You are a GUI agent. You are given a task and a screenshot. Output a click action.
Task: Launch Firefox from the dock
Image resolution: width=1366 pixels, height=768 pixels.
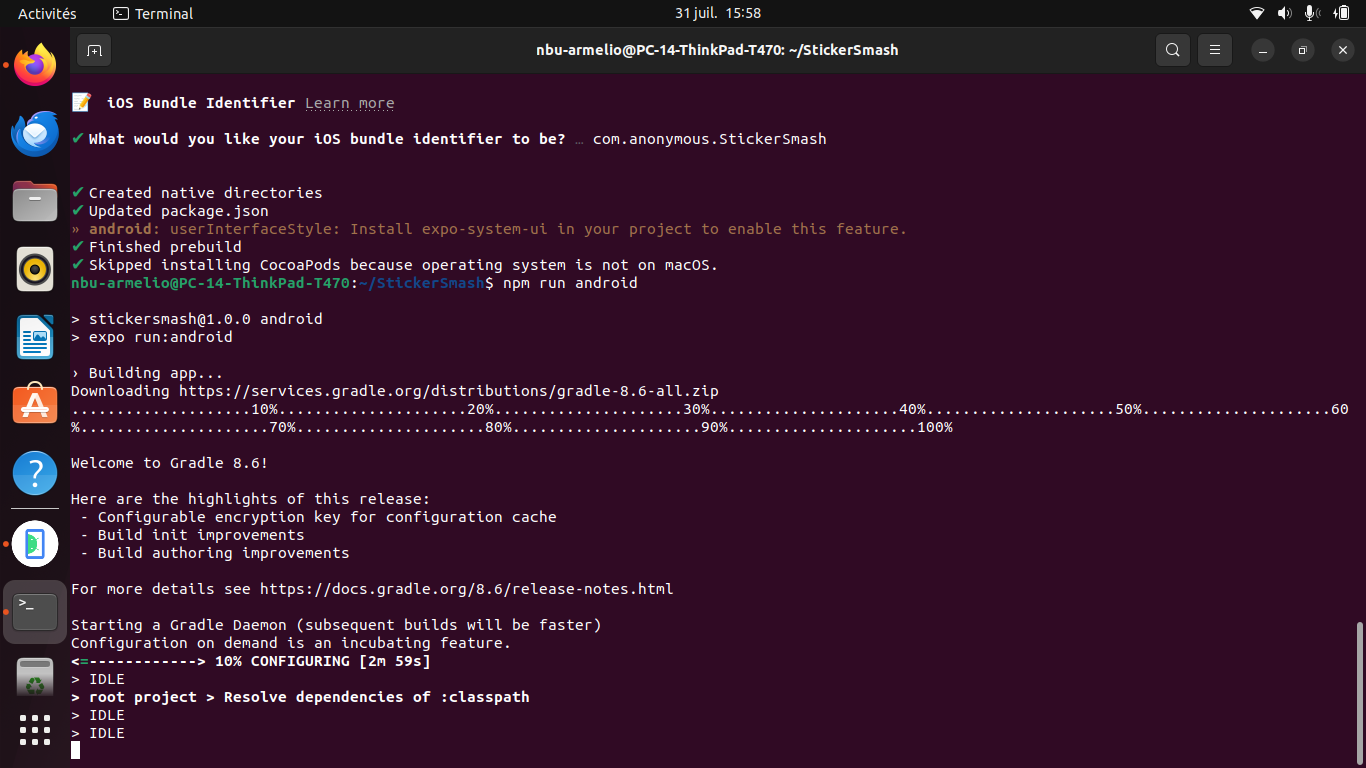pos(35,66)
